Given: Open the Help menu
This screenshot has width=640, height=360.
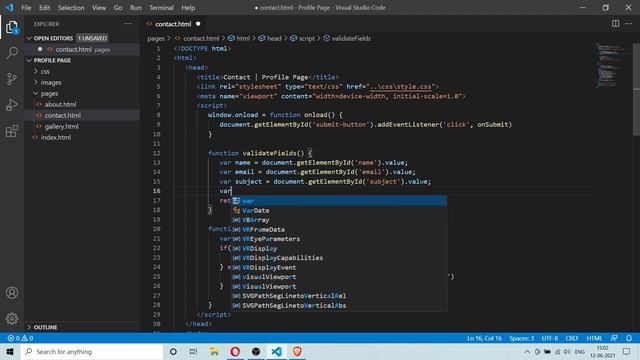Looking at the screenshot, I should pyautogui.click(x=188, y=7).
